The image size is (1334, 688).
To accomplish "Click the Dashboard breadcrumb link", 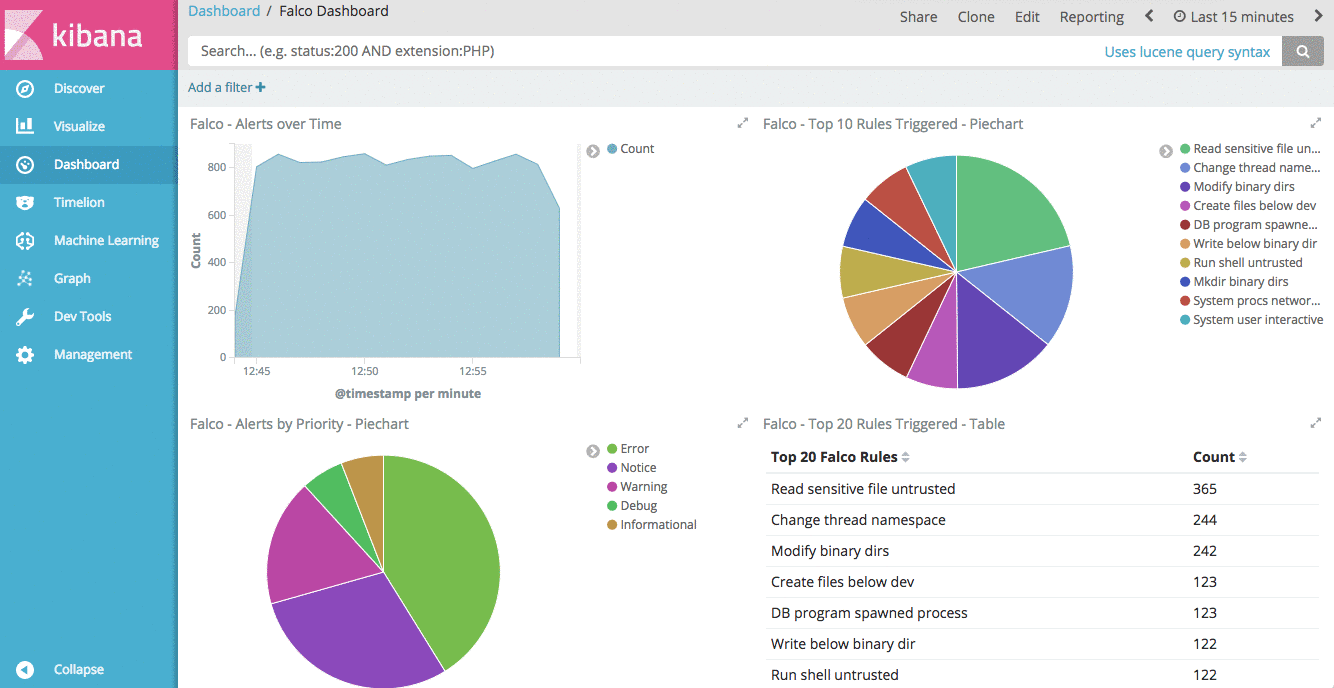I will point(224,11).
